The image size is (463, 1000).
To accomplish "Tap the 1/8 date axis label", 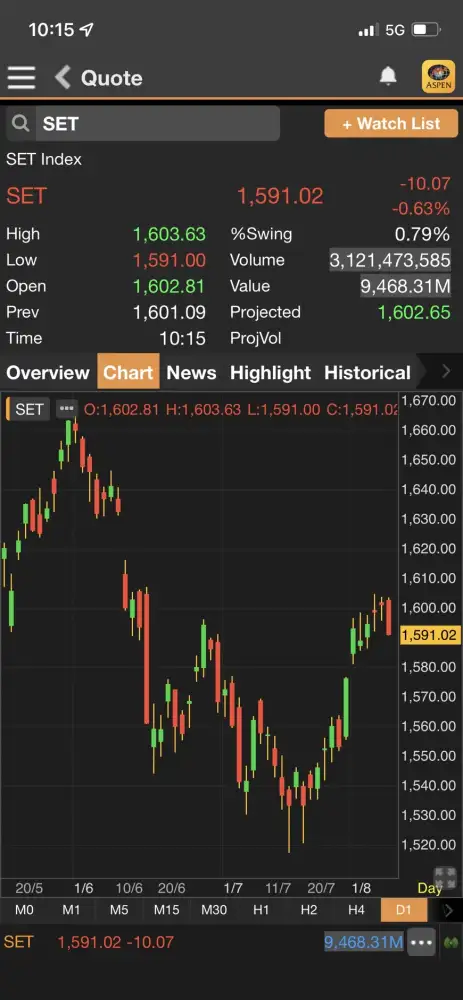I will point(361,888).
